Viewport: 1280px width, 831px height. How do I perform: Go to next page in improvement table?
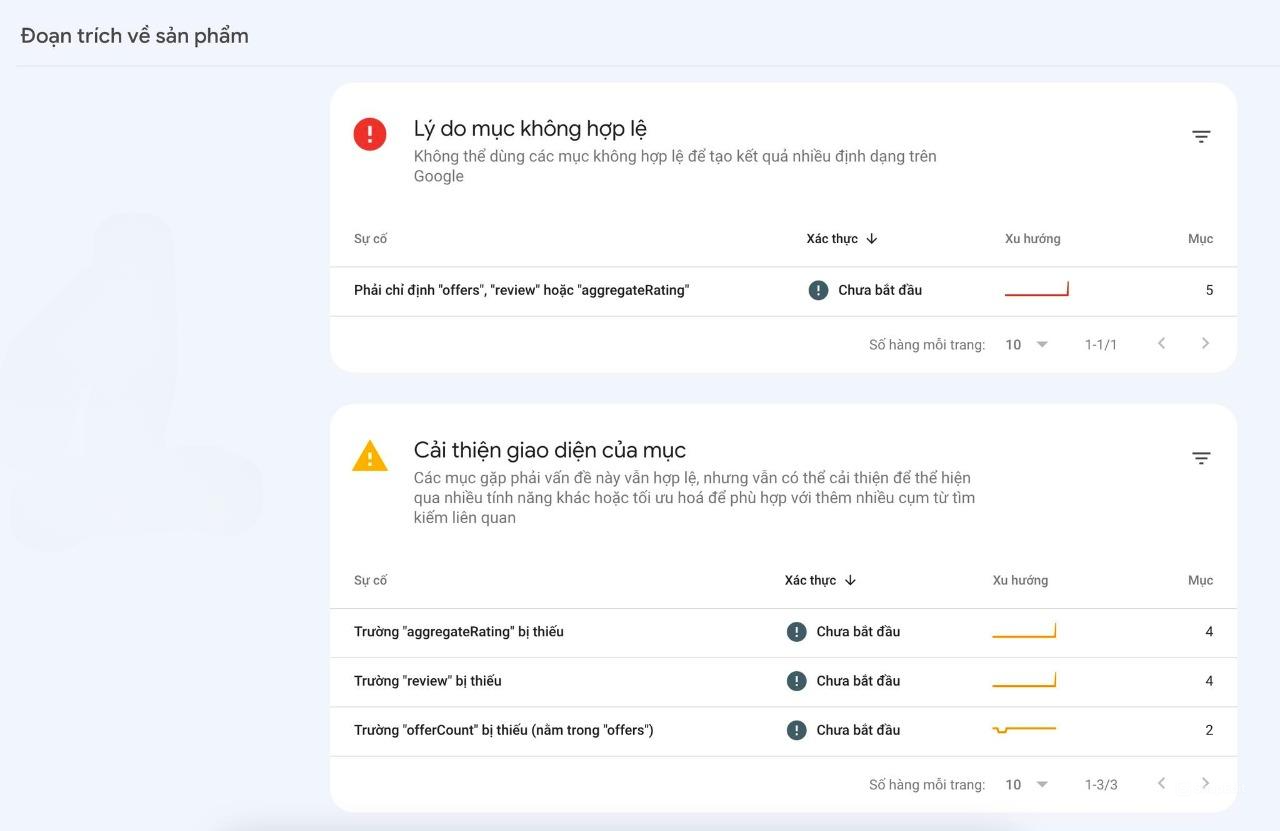point(1205,783)
